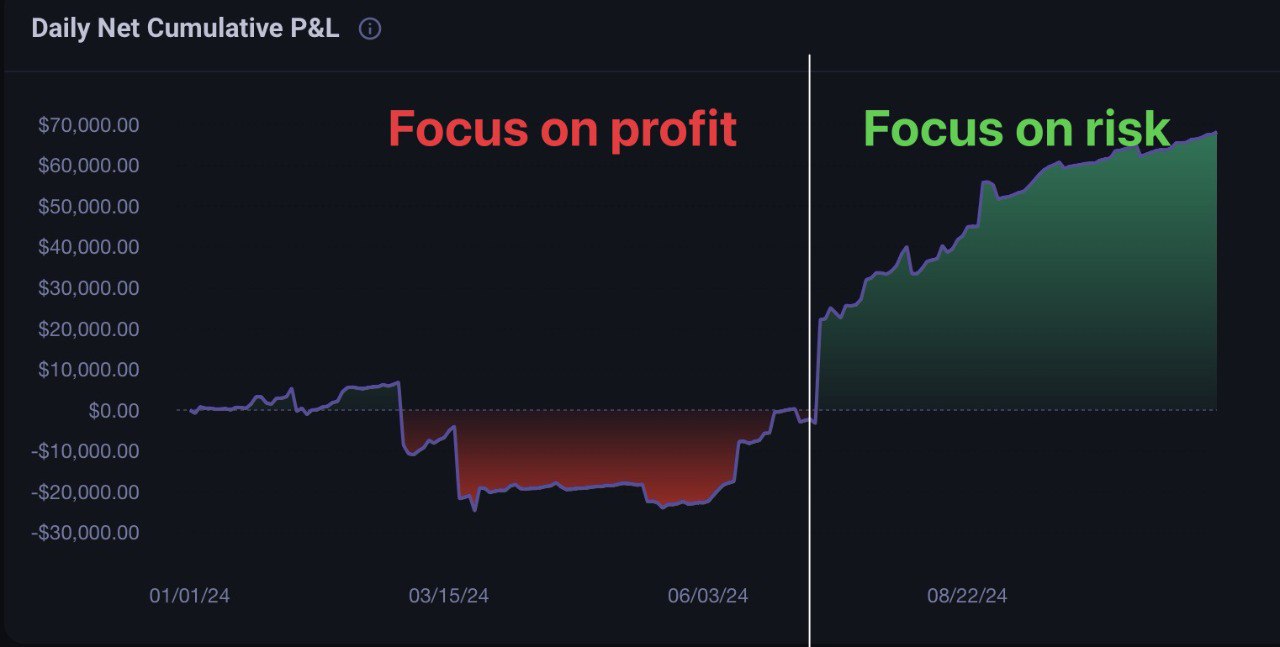
Task: Click the red Focus on profit annotation
Action: (x=562, y=129)
